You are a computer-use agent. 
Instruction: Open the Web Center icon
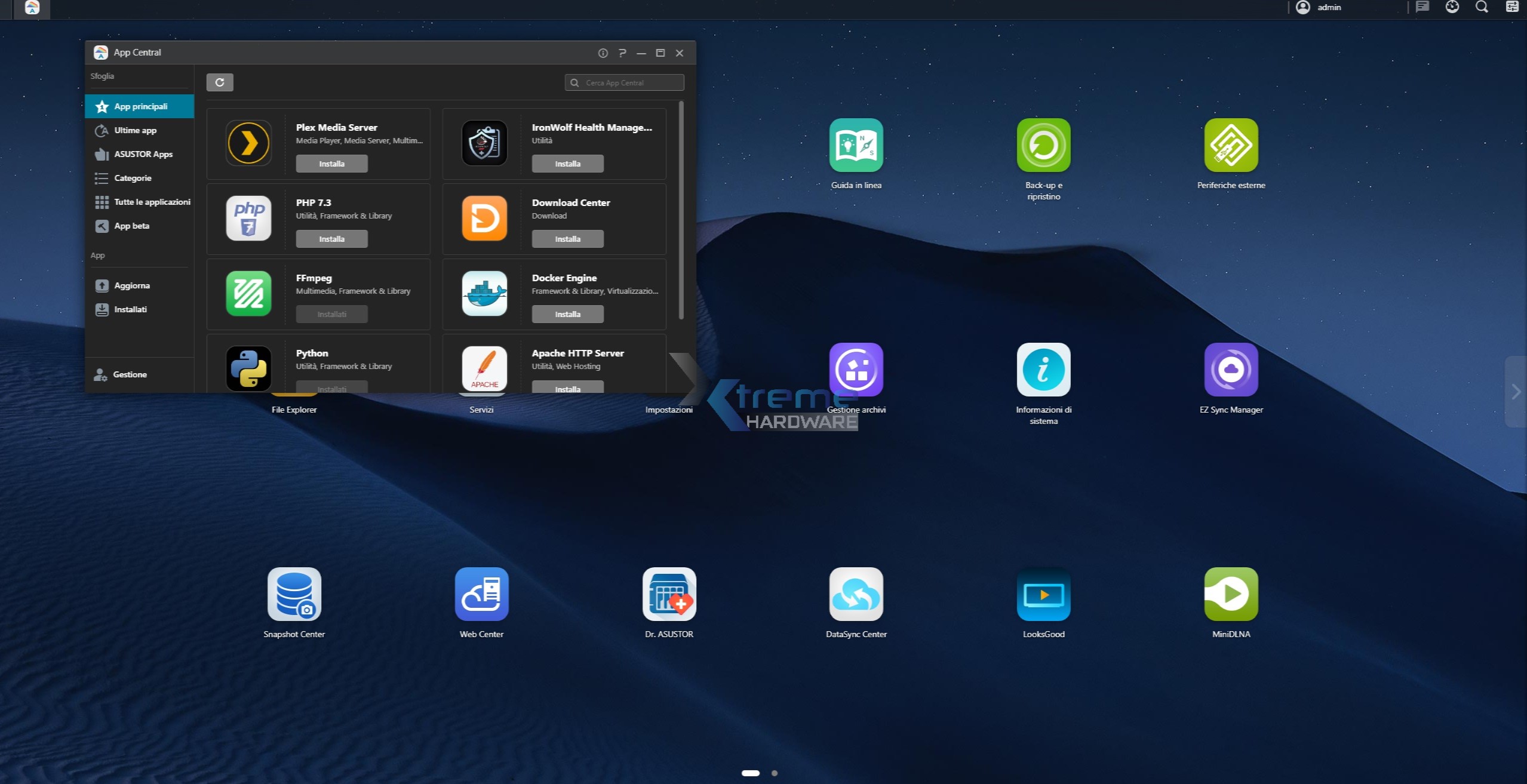(481, 594)
